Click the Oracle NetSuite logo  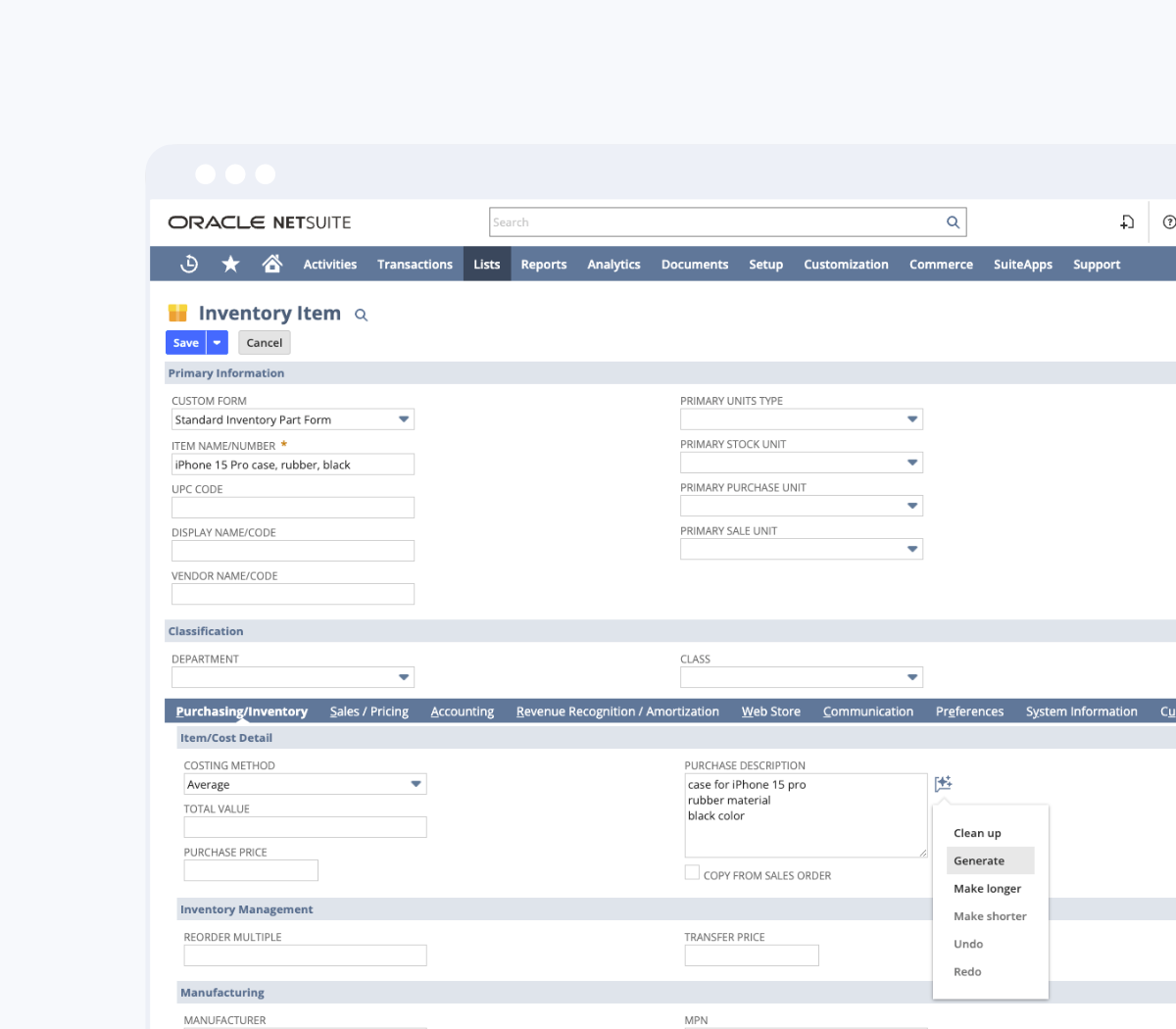tap(260, 222)
